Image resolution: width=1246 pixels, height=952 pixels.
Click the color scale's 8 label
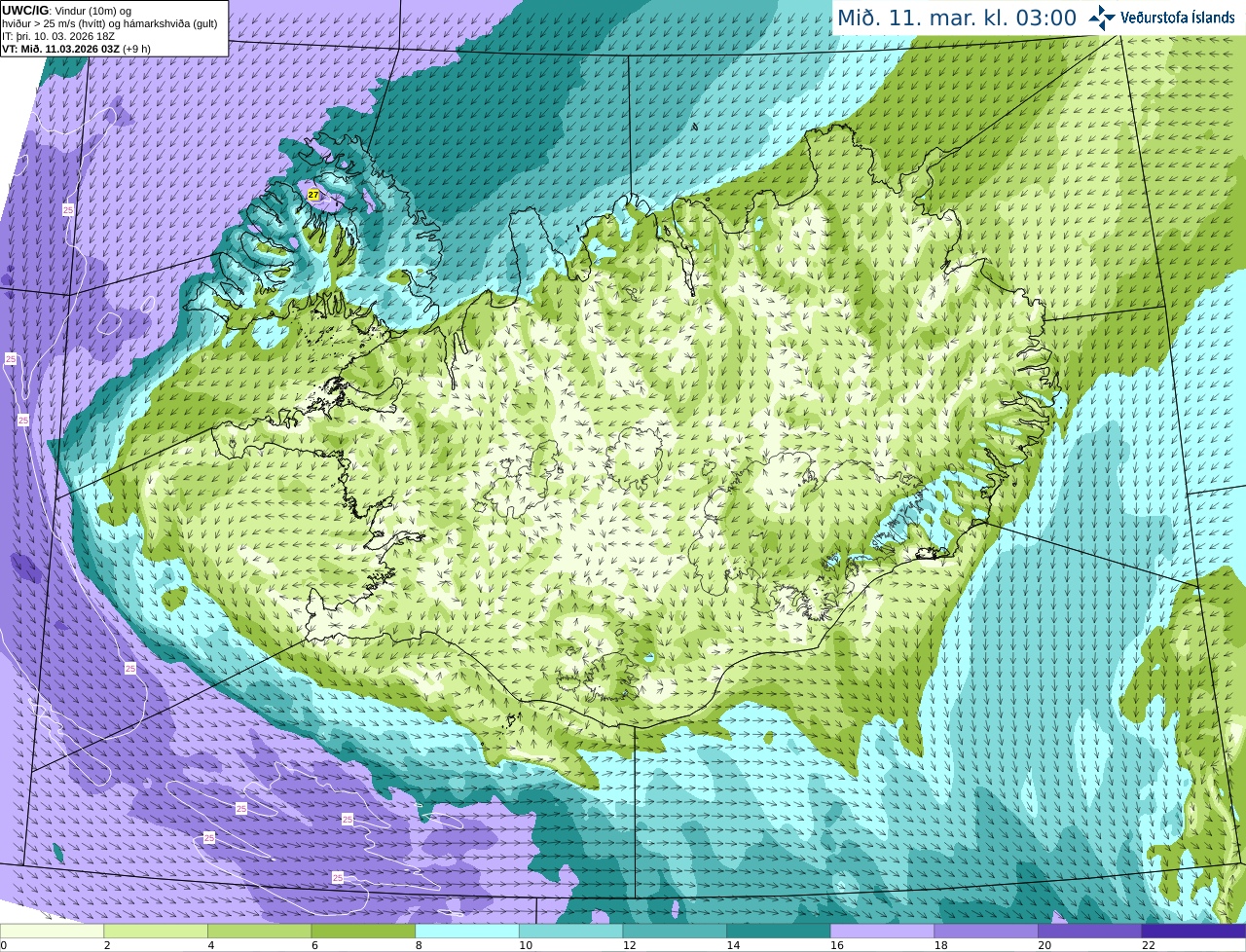tap(419, 945)
